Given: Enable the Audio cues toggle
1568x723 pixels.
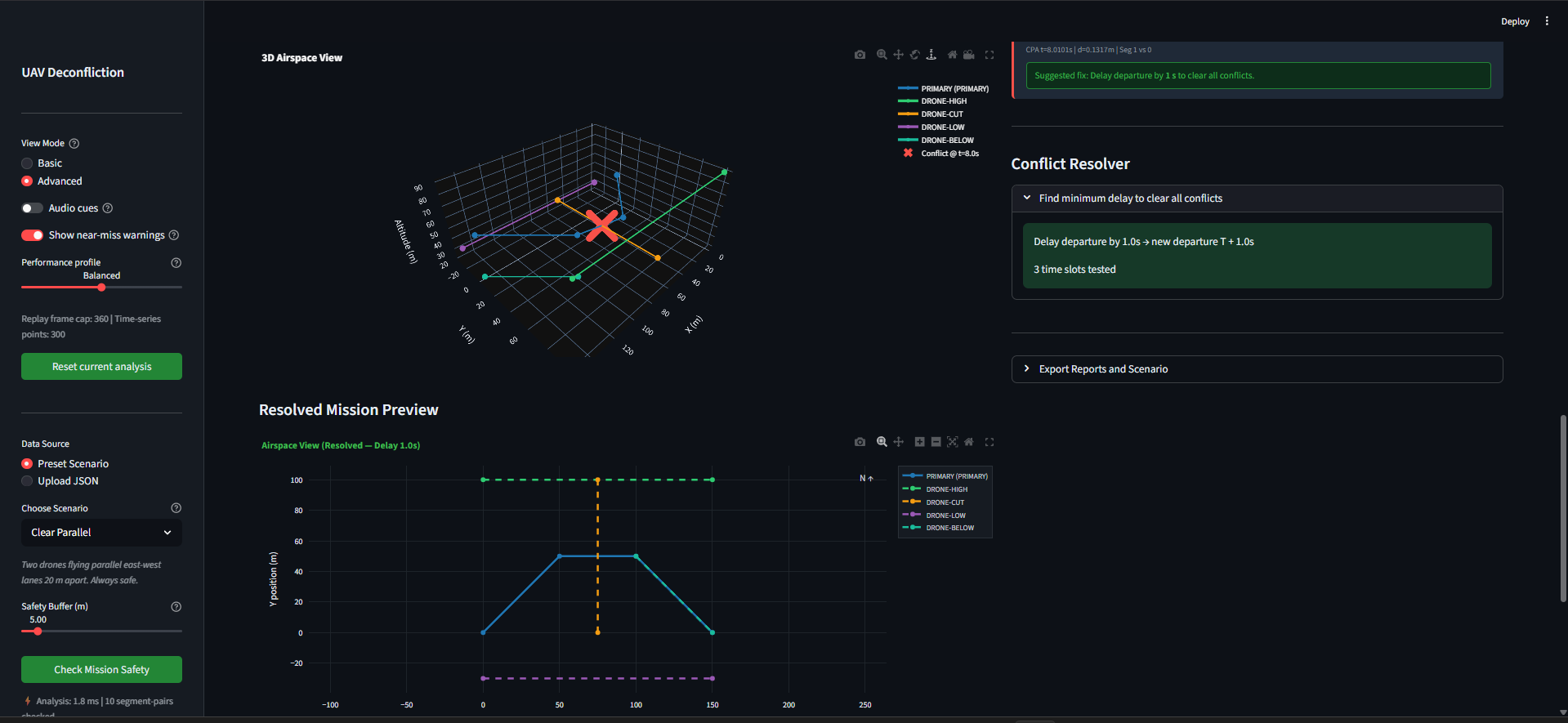Looking at the screenshot, I should (32, 208).
